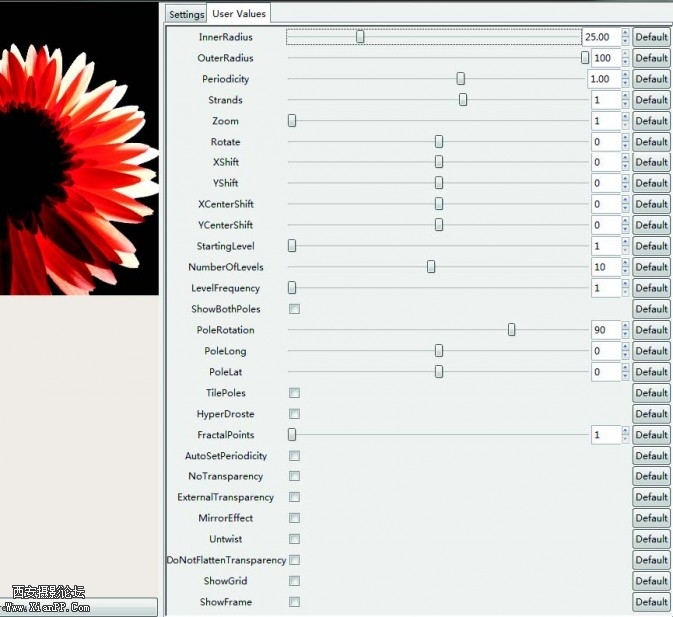Viewport: 673px width, 617px height.
Task: Click the YCenterShift slider handle
Action: [x=439, y=225]
